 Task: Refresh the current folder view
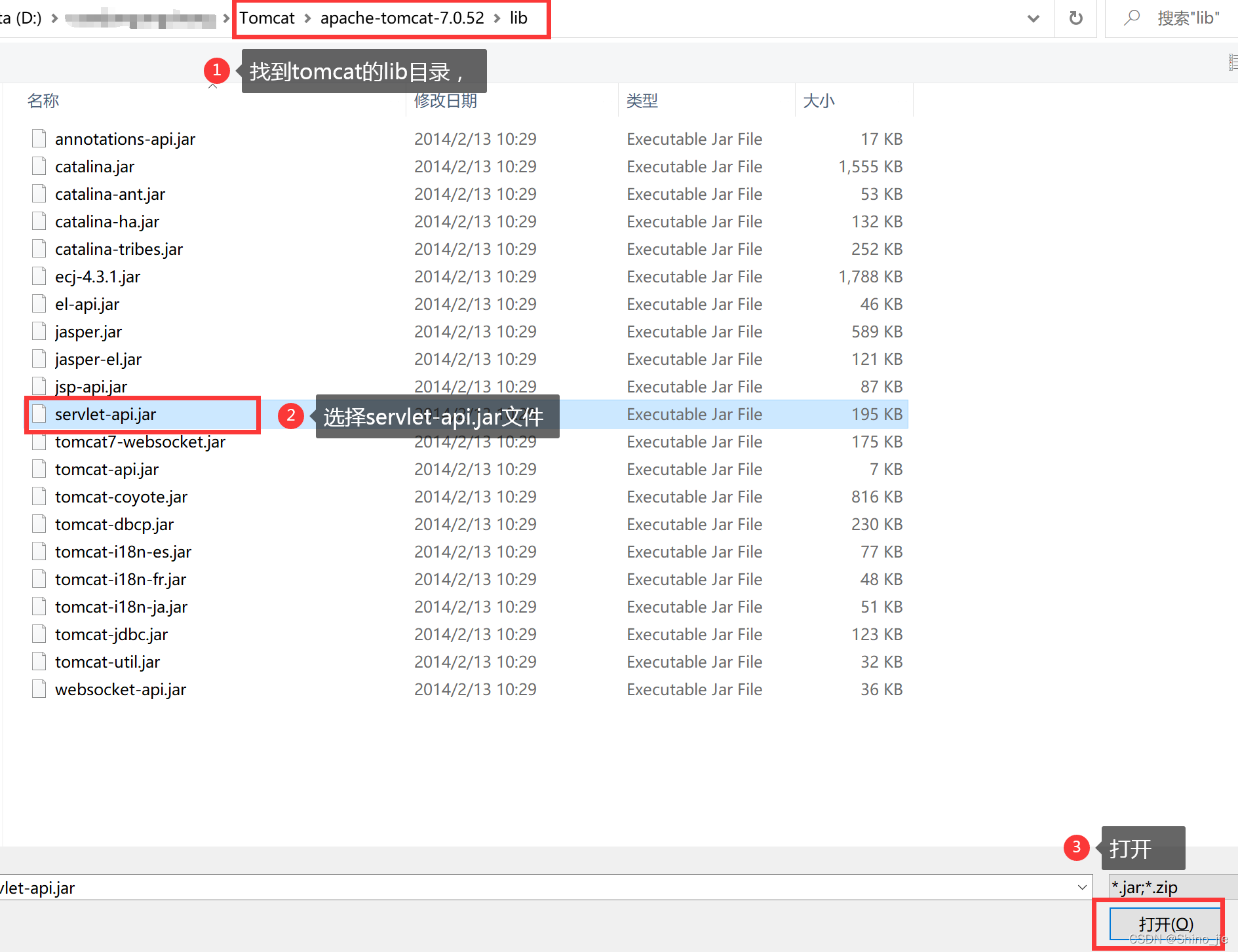[1075, 18]
